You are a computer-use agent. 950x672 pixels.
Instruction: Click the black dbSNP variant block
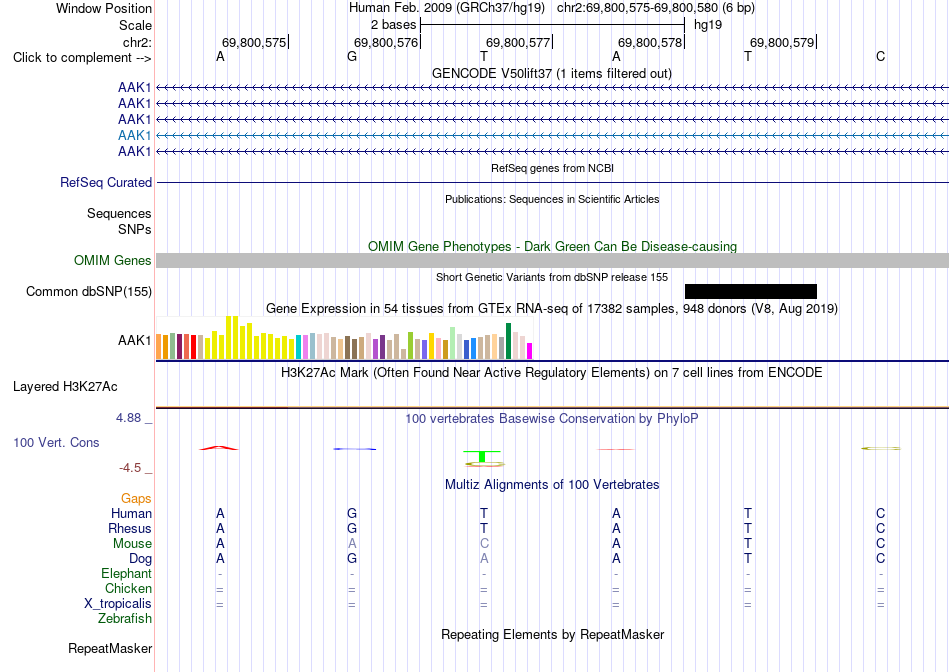(x=751, y=291)
